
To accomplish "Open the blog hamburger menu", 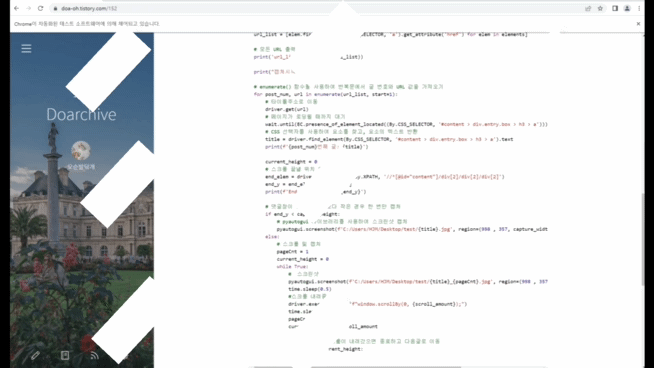I will [26, 49].
